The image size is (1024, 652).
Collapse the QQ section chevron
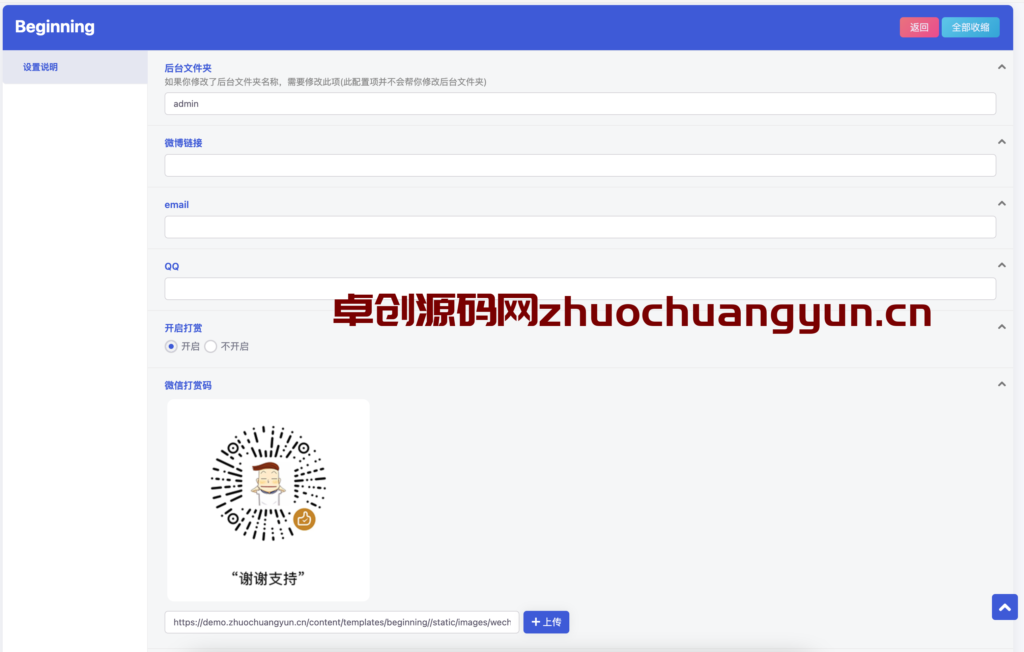point(1001,265)
